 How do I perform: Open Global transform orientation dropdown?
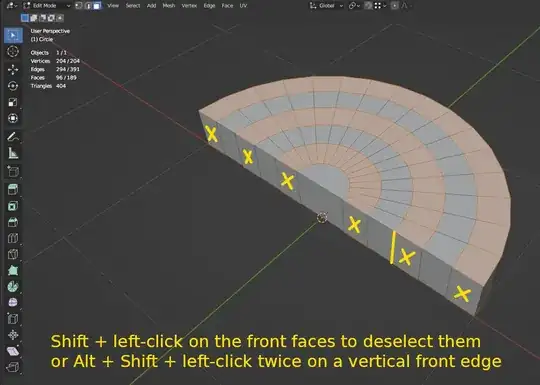[x=326, y=6]
